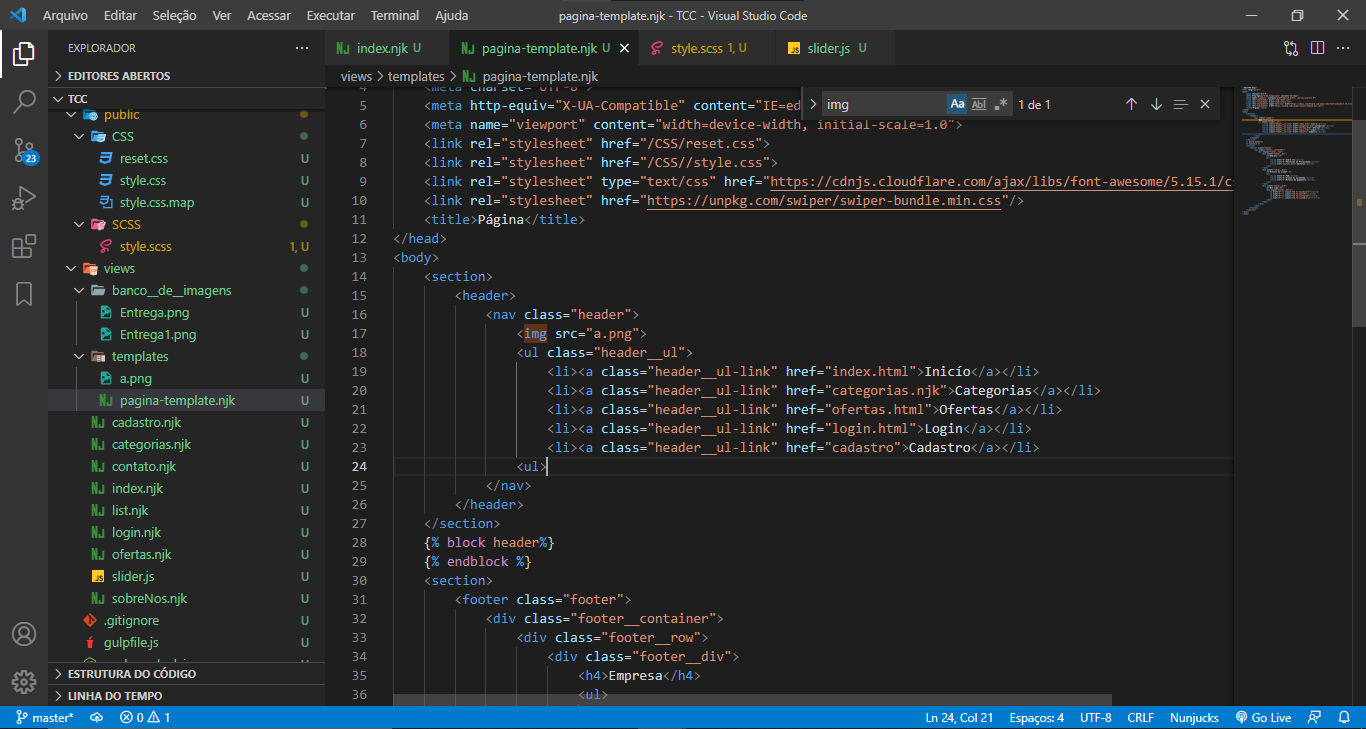Toggle Use Regular Expression in find widget
Image resolution: width=1366 pixels, height=729 pixels.
(1001, 104)
